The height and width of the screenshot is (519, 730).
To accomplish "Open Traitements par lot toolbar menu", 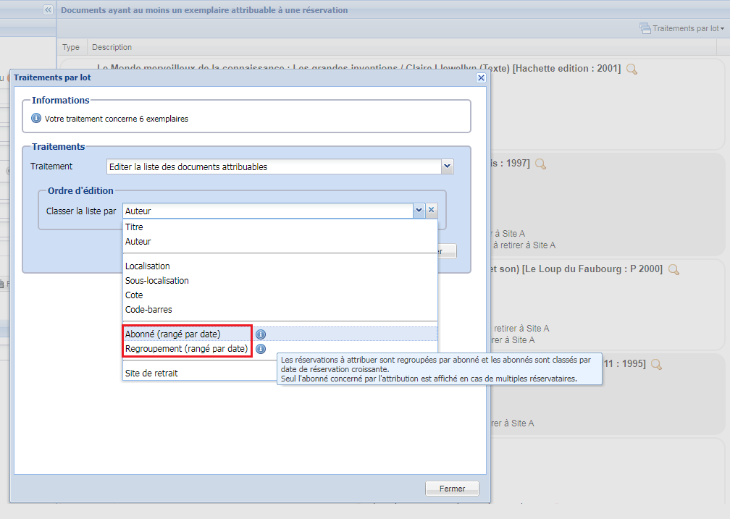I will click(680, 28).
